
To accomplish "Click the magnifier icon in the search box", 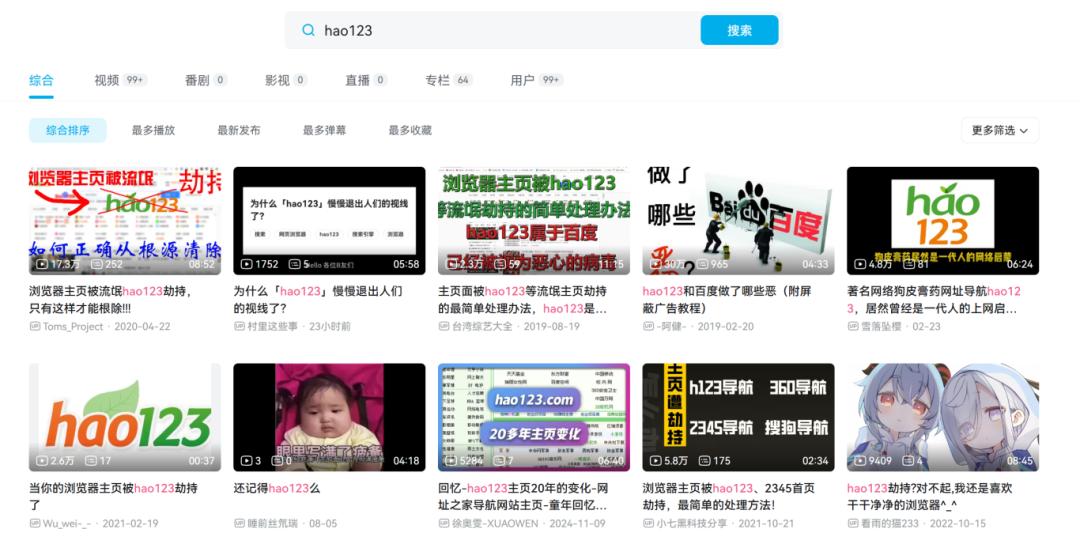I will pos(308,30).
